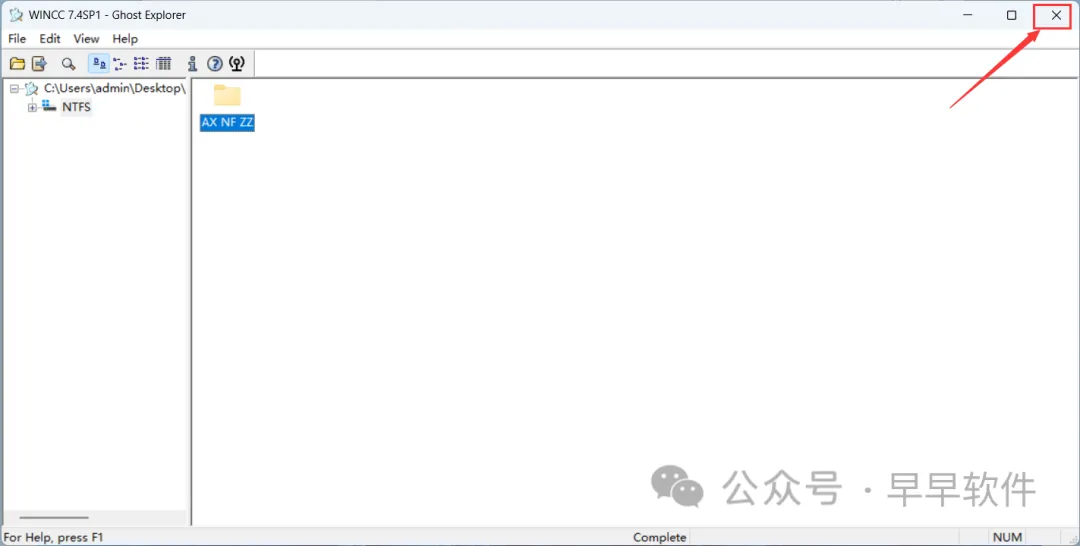Switch to Details view in toolbar
The width and height of the screenshot is (1080, 546).
point(163,64)
